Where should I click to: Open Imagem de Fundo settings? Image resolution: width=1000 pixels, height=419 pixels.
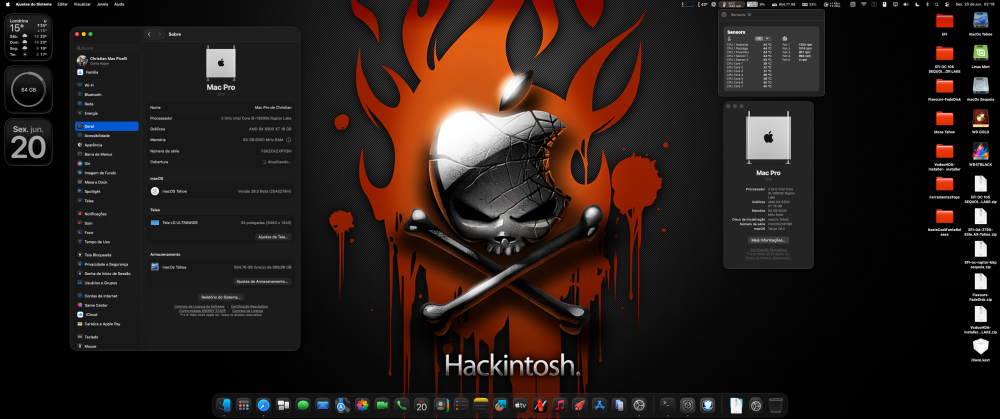point(107,173)
